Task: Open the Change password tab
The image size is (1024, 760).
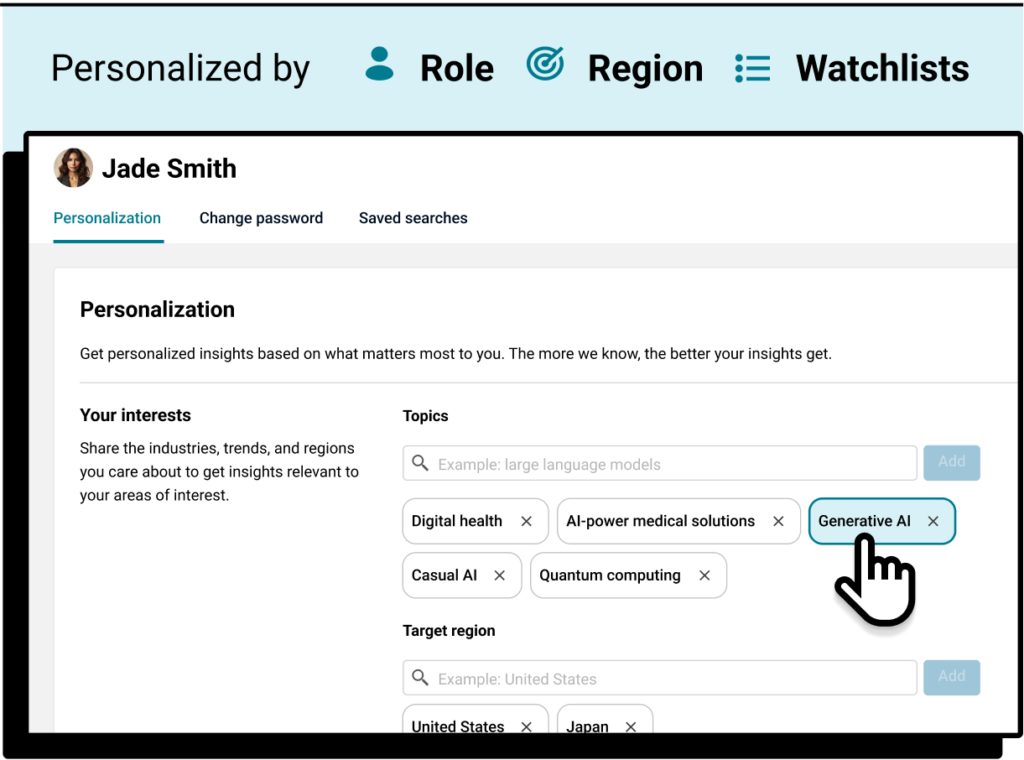Action: pos(261,218)
